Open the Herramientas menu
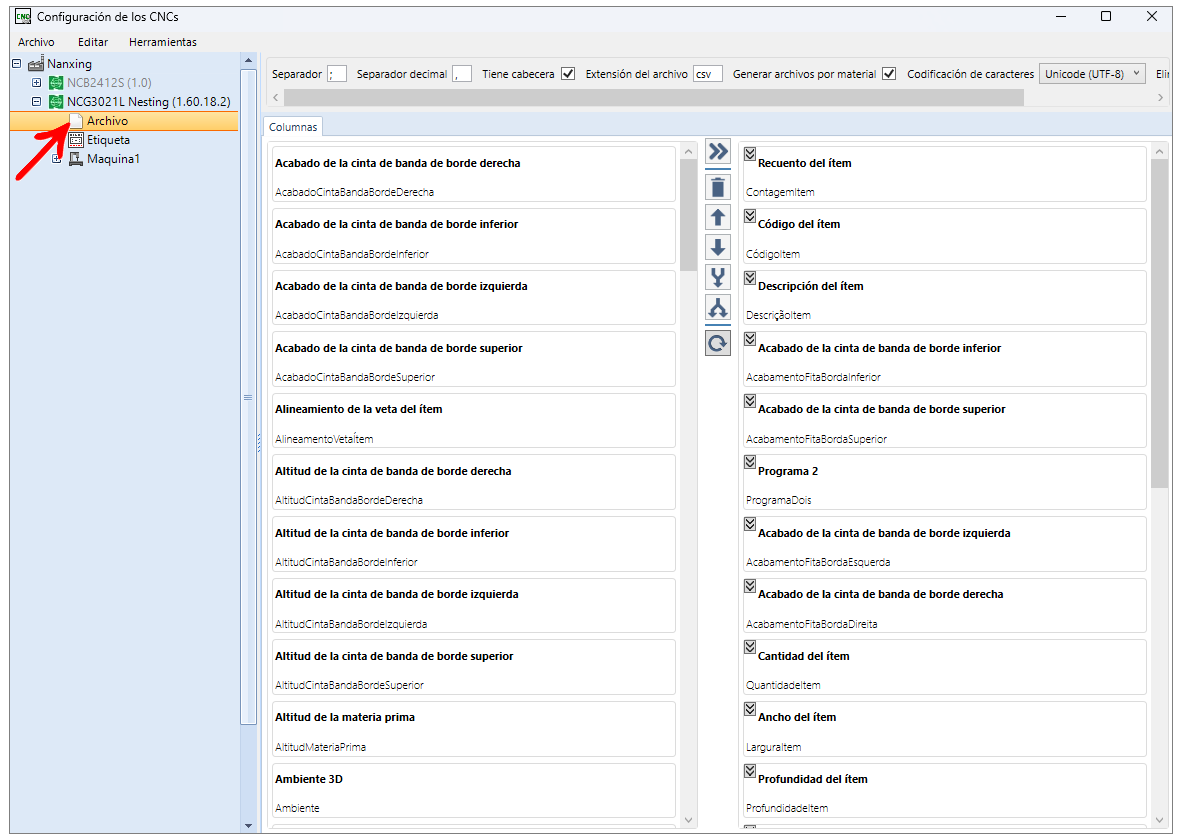1177x837 pixels. pyautogui.click(x=163, y=42)
